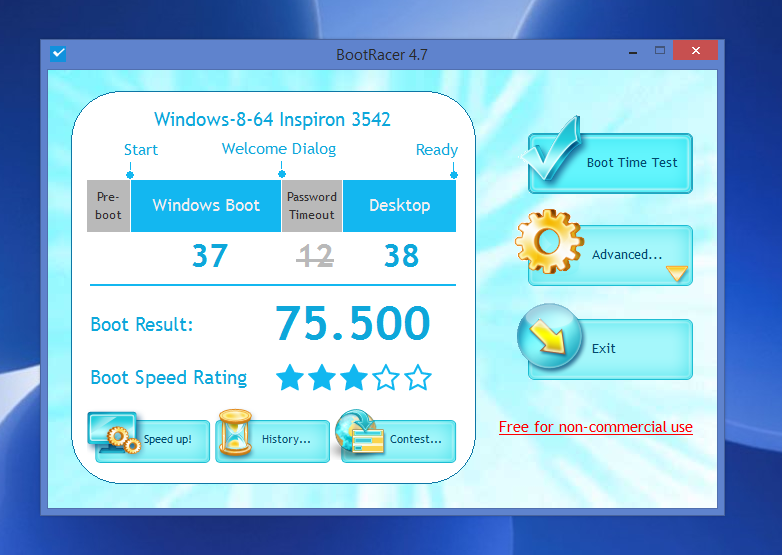782x555 pixels.
Task: Click the BootRacer checkmark title bar icon
Action: point(58,53)
